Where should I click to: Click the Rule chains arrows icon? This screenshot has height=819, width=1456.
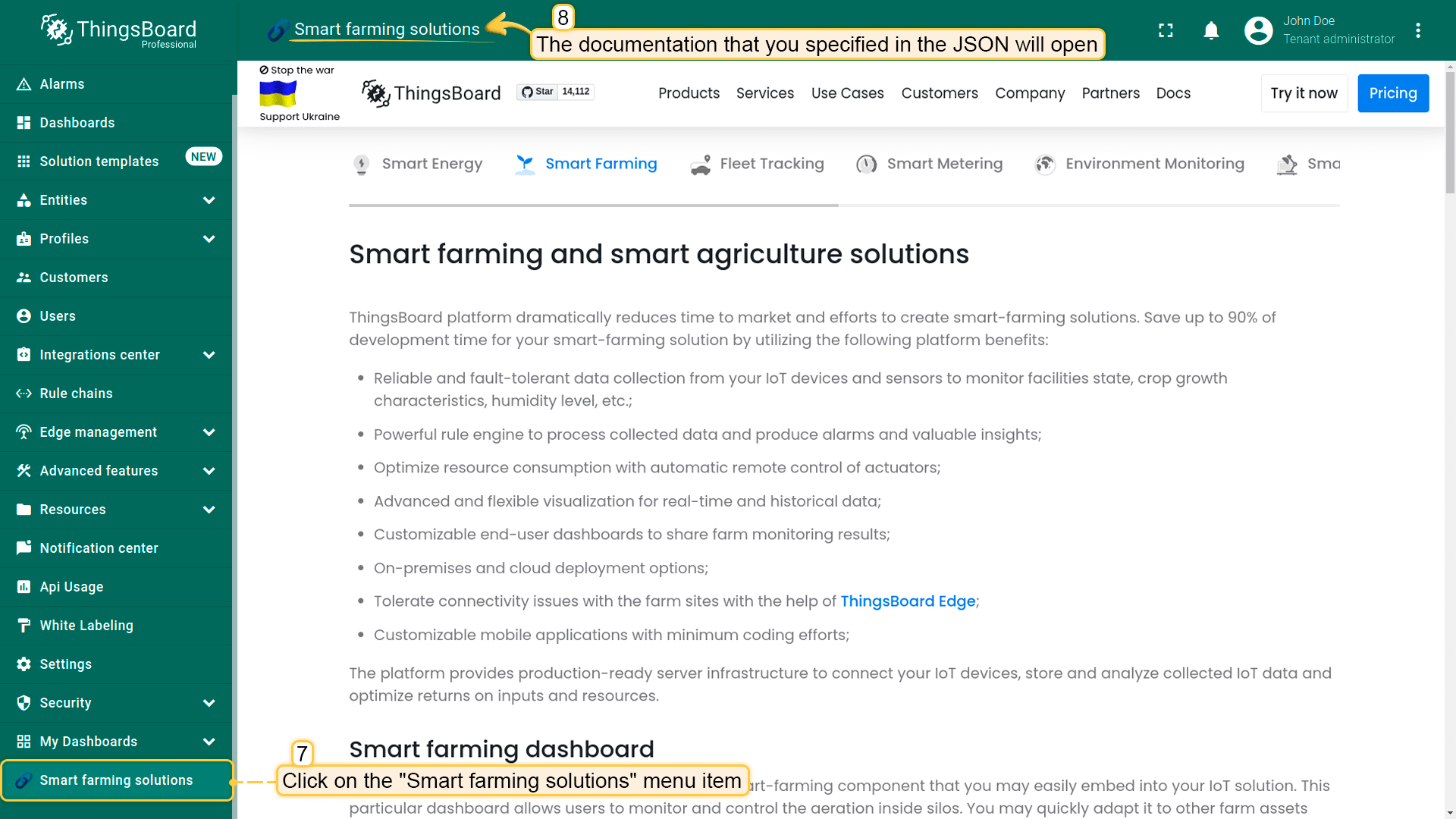[24, 394]
